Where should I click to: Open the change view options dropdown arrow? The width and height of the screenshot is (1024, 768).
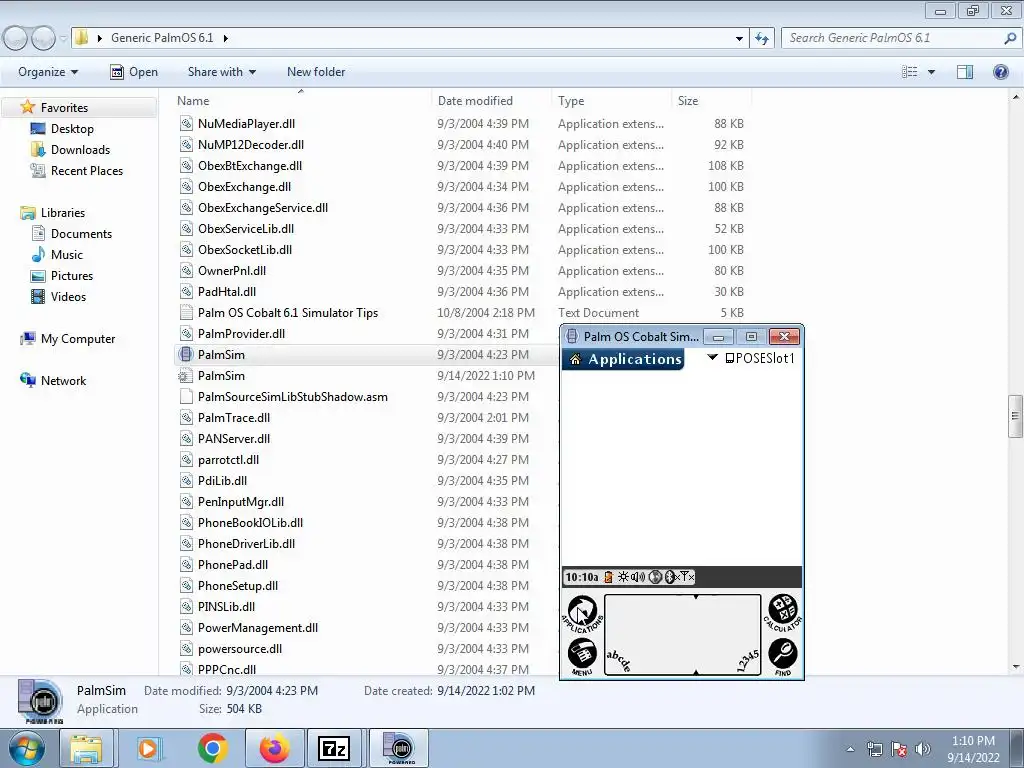(931, 72)
